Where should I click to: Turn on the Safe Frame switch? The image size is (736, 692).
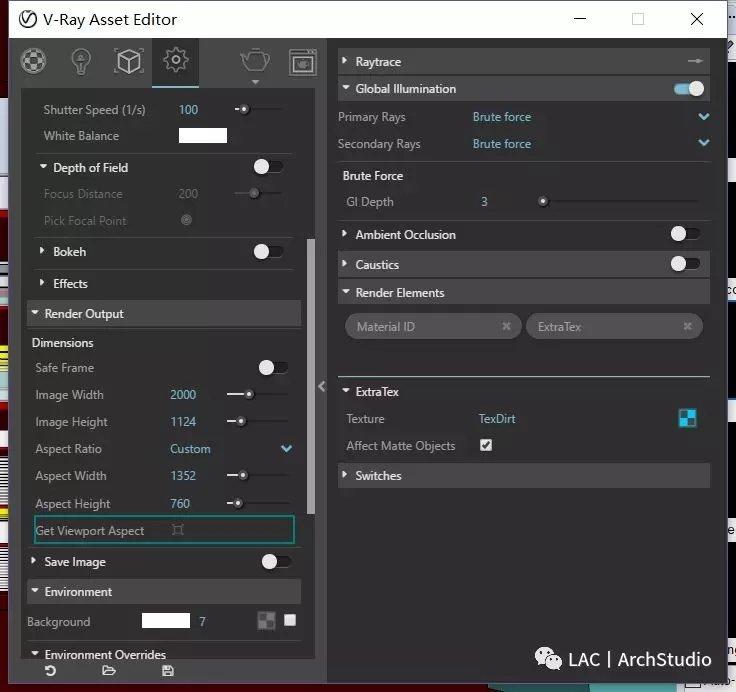click(x=273, y=368)
